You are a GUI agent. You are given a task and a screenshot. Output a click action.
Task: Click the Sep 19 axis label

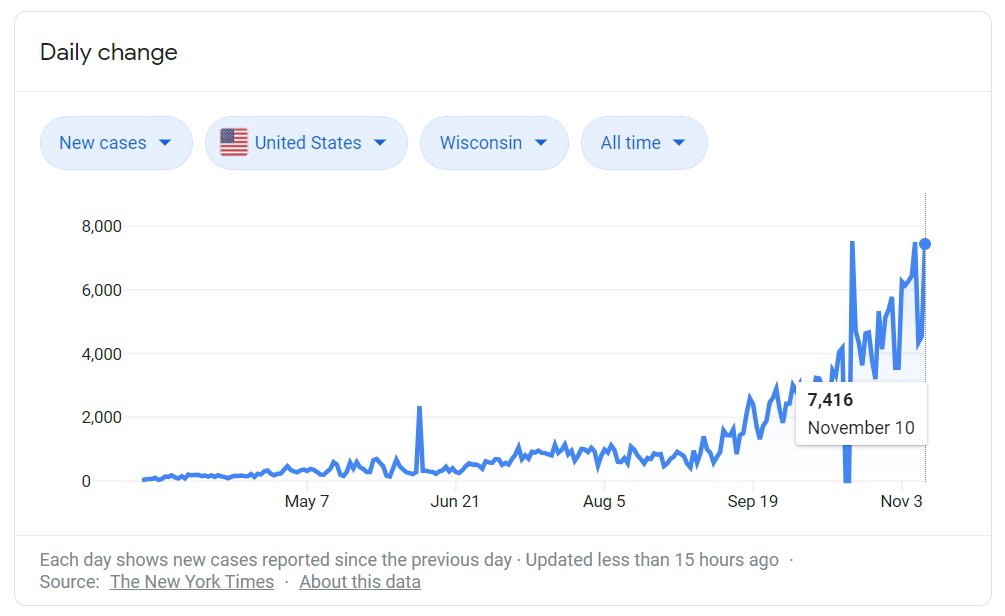tap(753, 501)
